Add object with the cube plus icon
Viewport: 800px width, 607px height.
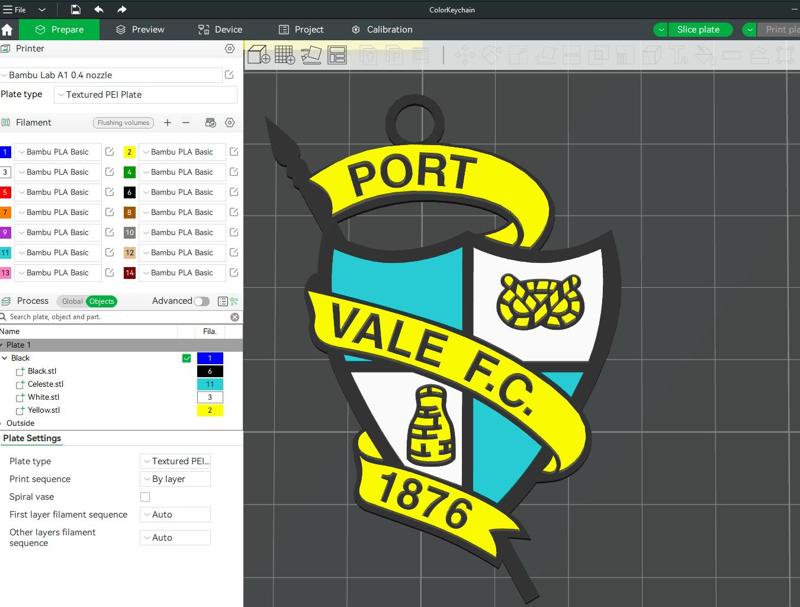(259, 55)
